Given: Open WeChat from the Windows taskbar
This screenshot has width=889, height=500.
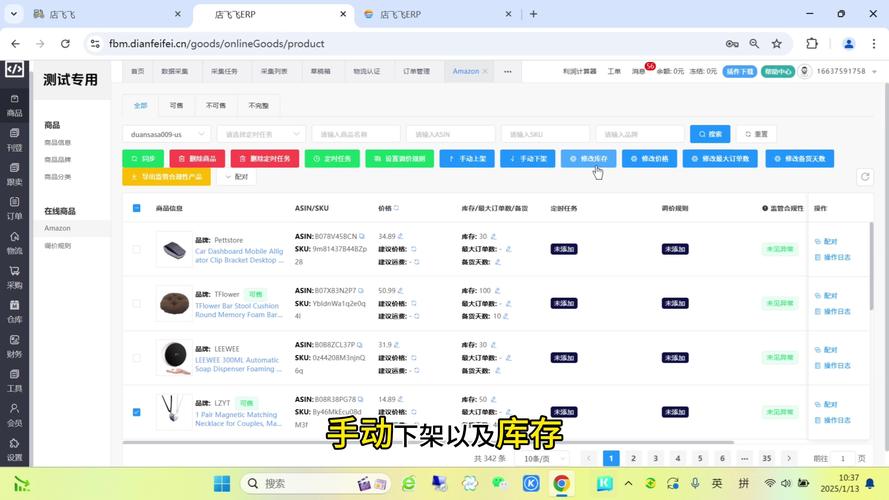Looking at the screenshot, I should point(499,484).
